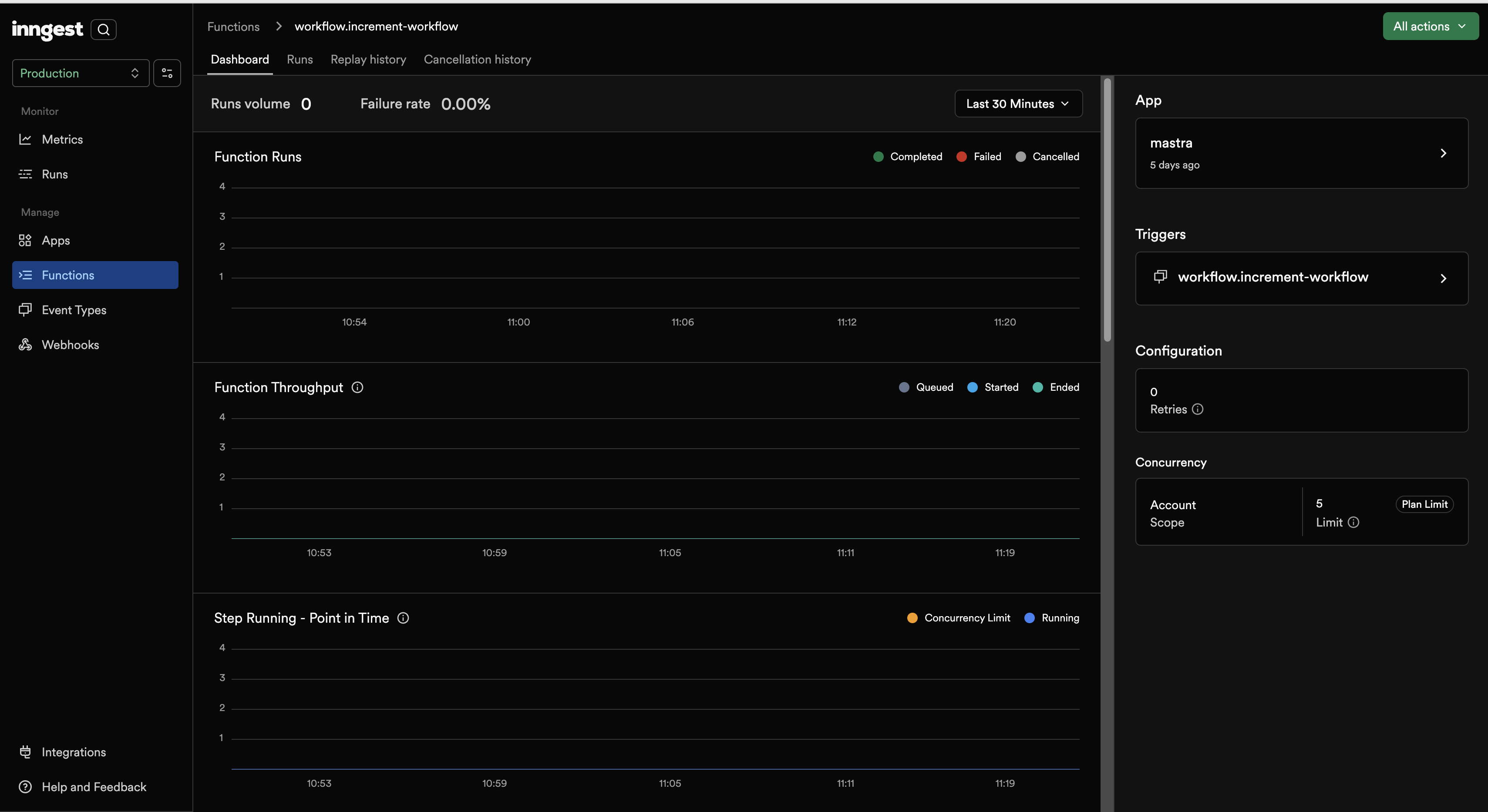Click the Integrations plug icon
Viewport: 1488px width, 812px height.
click(25, 752)
